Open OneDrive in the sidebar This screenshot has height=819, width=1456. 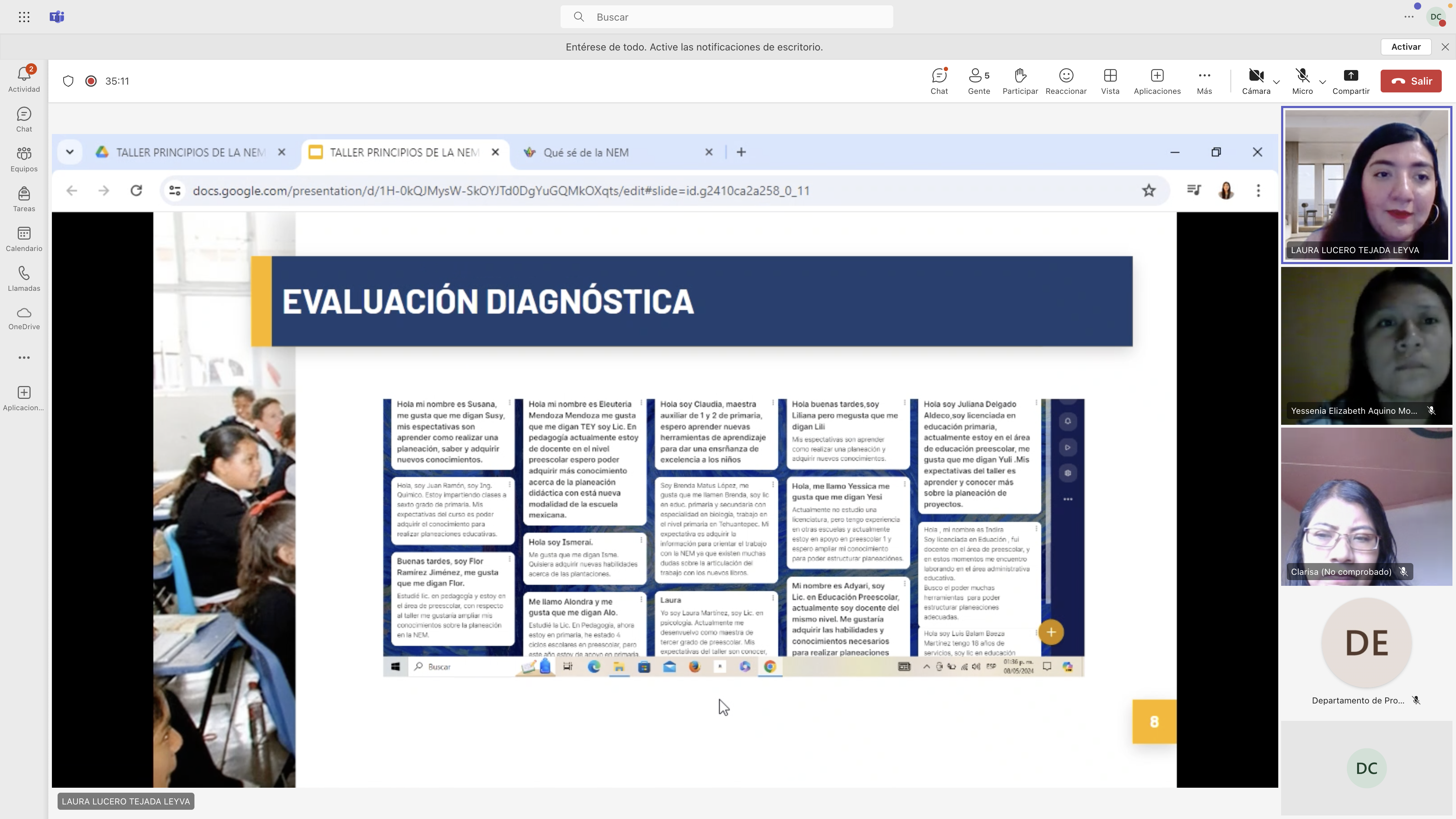24,319
